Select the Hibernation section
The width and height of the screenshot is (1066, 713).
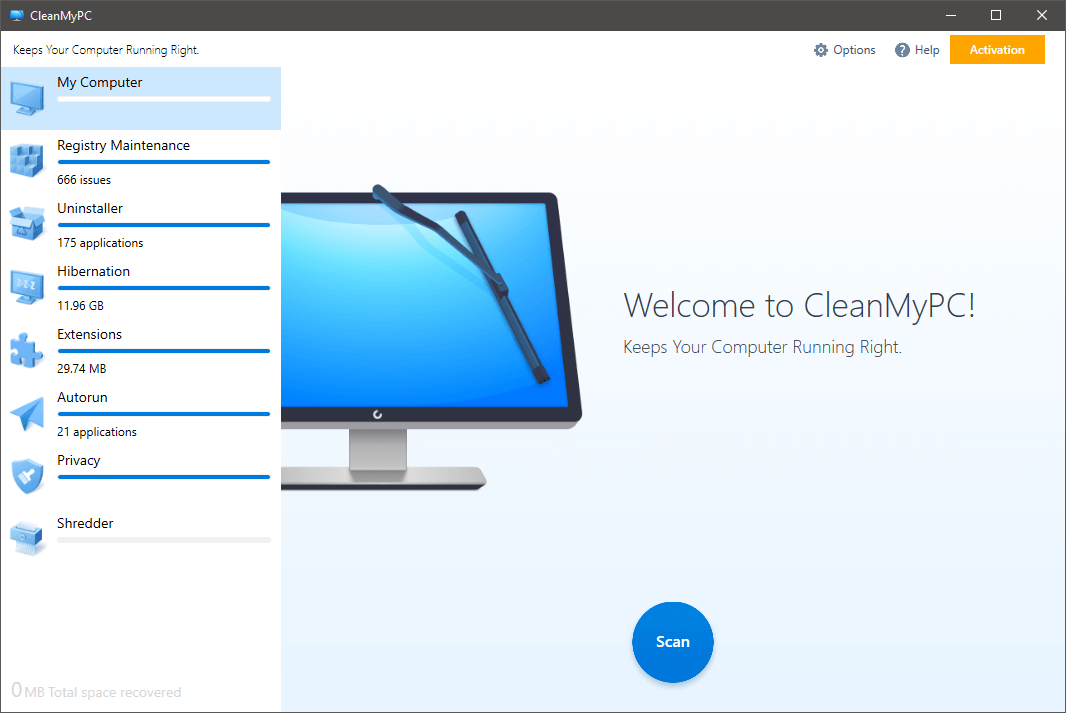coord(141,288)
